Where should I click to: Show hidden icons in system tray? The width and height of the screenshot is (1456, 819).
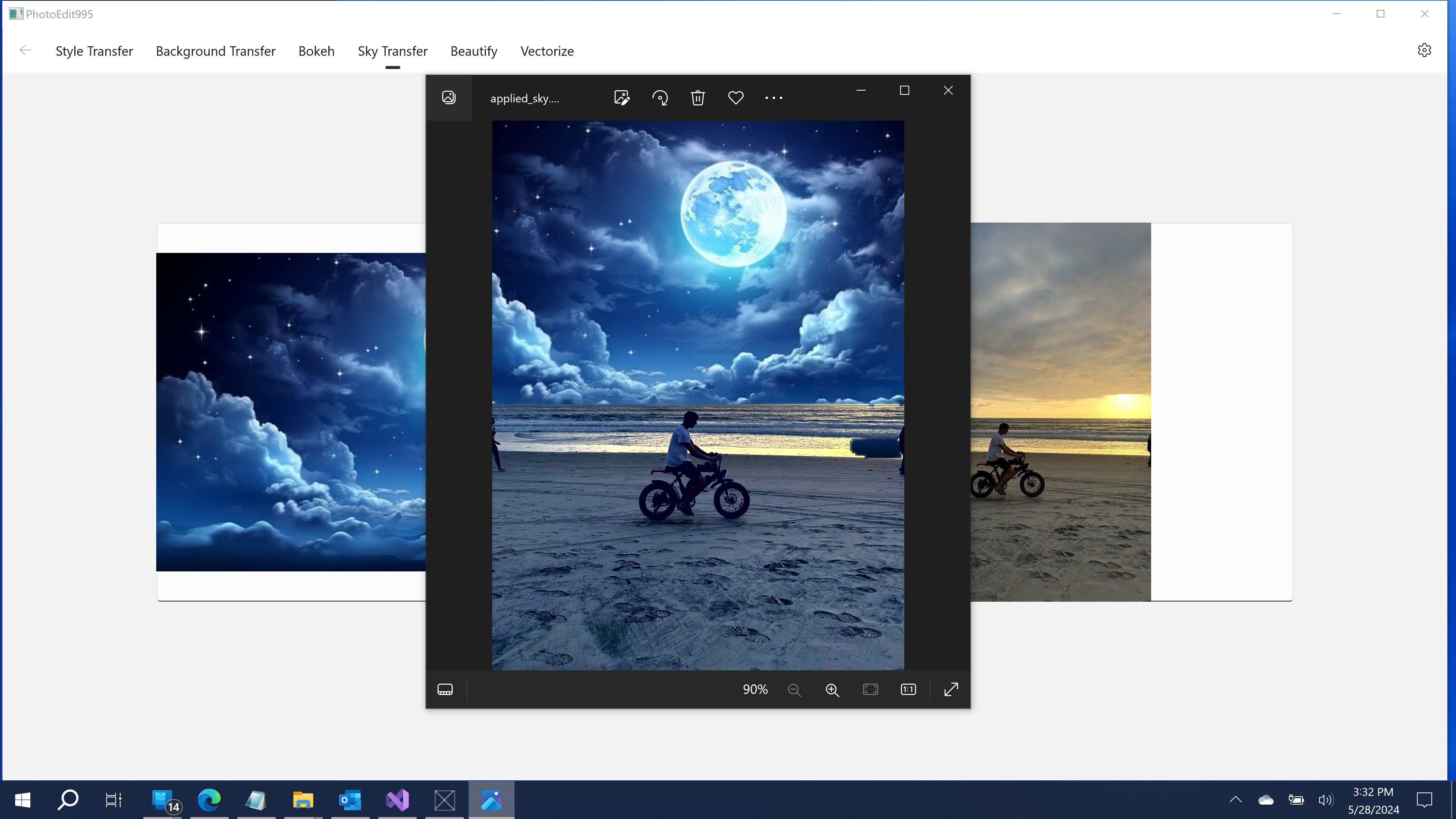click(x=1236, y=800)
